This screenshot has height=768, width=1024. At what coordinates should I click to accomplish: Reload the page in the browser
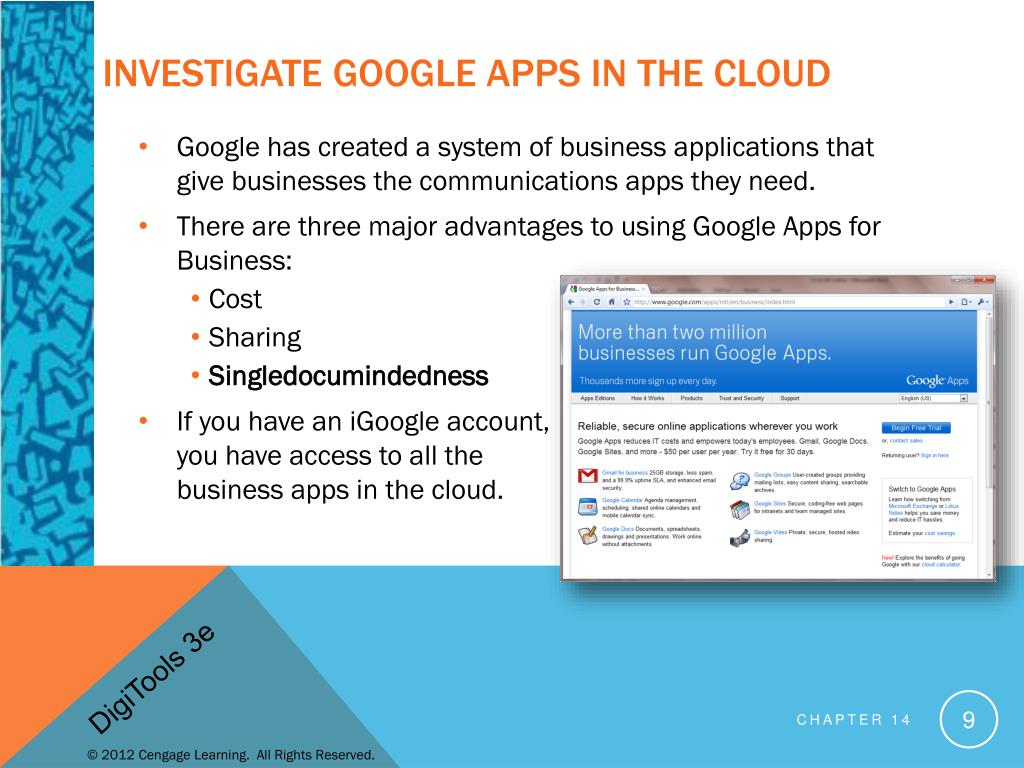point(597,302)
